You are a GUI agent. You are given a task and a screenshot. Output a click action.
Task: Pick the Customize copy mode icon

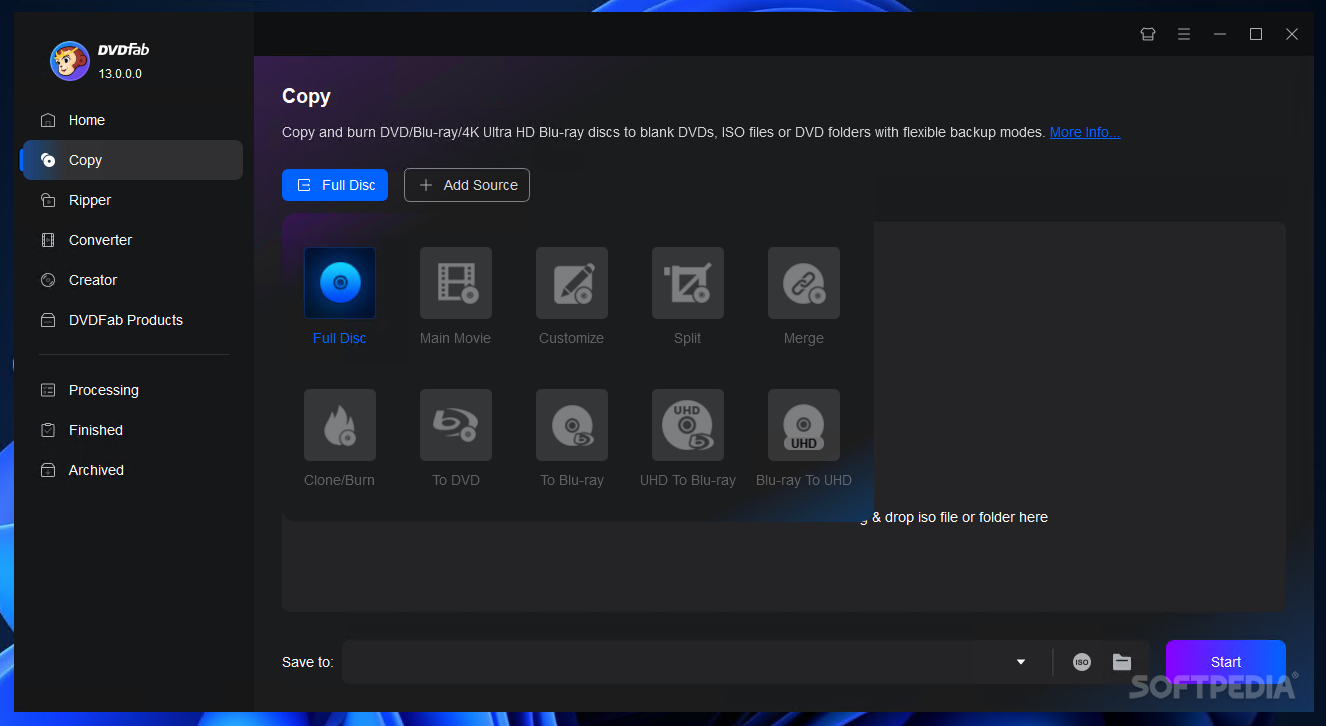572,283
